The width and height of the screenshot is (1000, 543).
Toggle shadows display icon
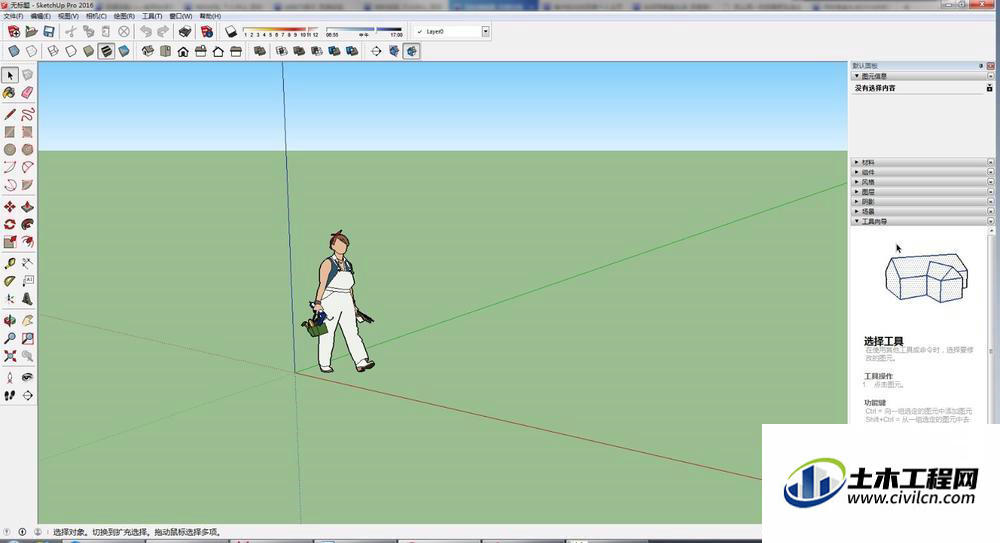point(231,31)
